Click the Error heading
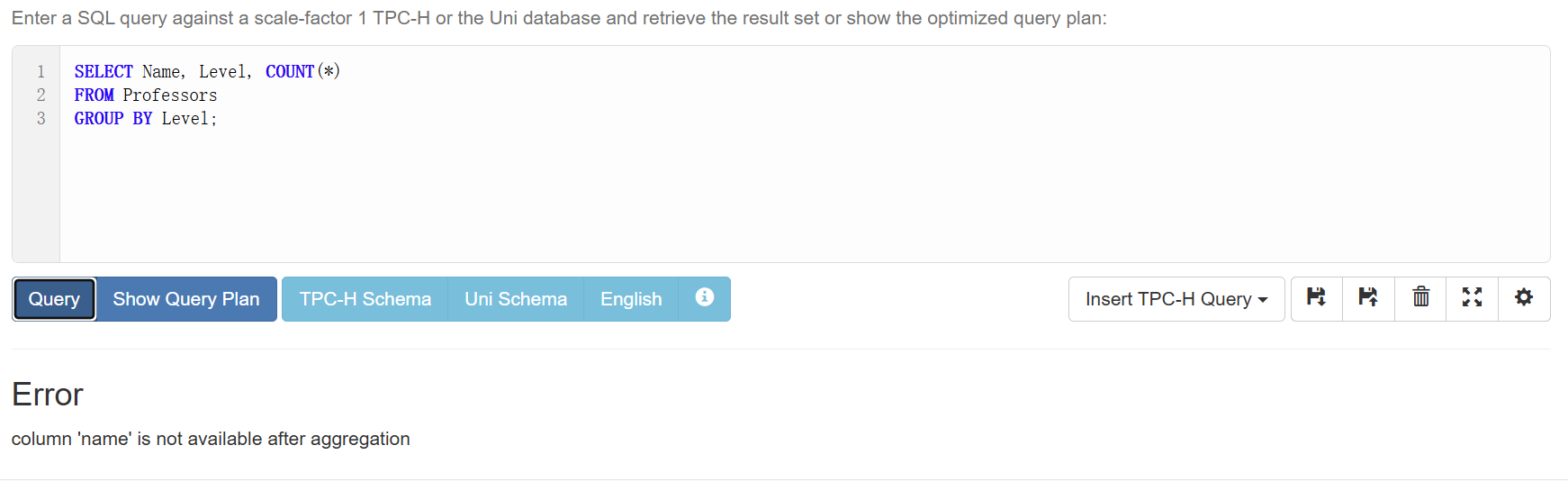Image resolution: width=1568 pixels, height=491 pixels. coord(48,395)
